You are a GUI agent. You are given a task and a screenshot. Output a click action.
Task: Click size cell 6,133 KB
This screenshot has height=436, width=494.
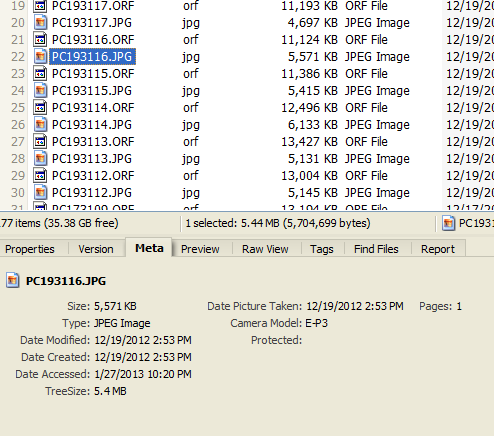(x=313, y=125)
